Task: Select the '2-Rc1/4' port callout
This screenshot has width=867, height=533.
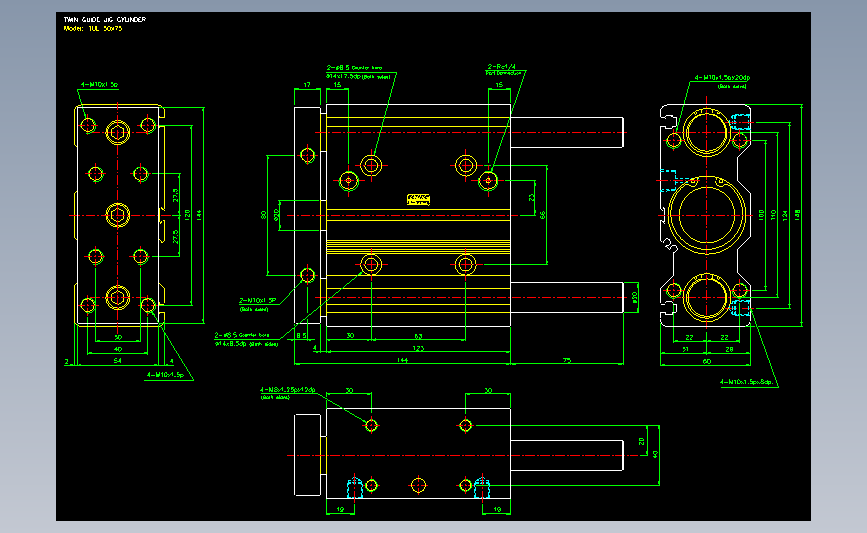Action: pyautogui.click(x=501, y=66)
